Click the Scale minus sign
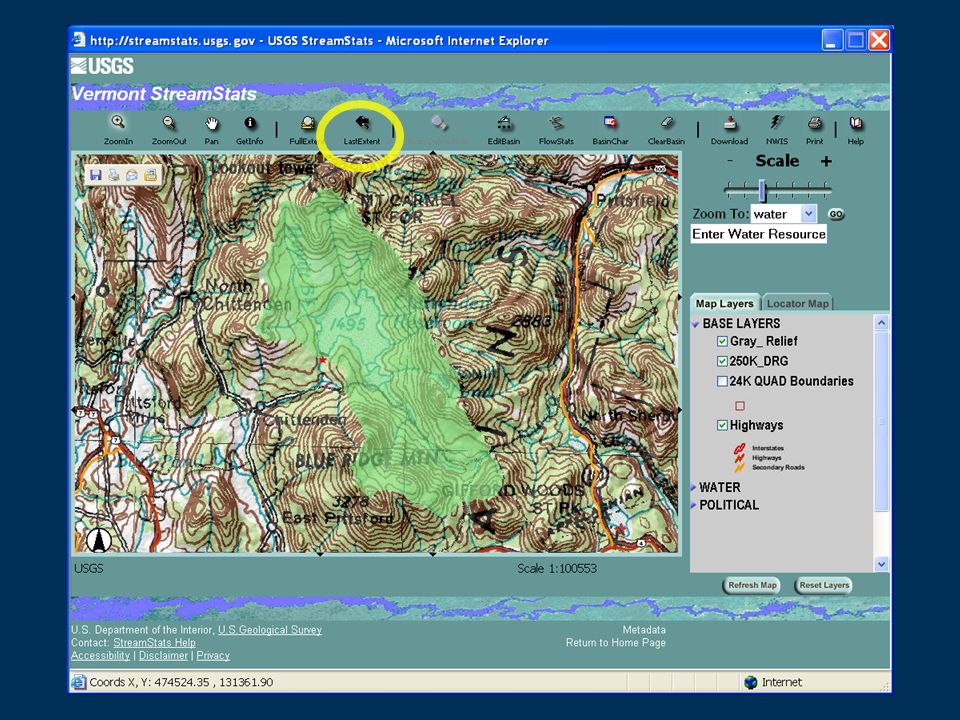The image size is (960, 720). (x=730, y=160)
